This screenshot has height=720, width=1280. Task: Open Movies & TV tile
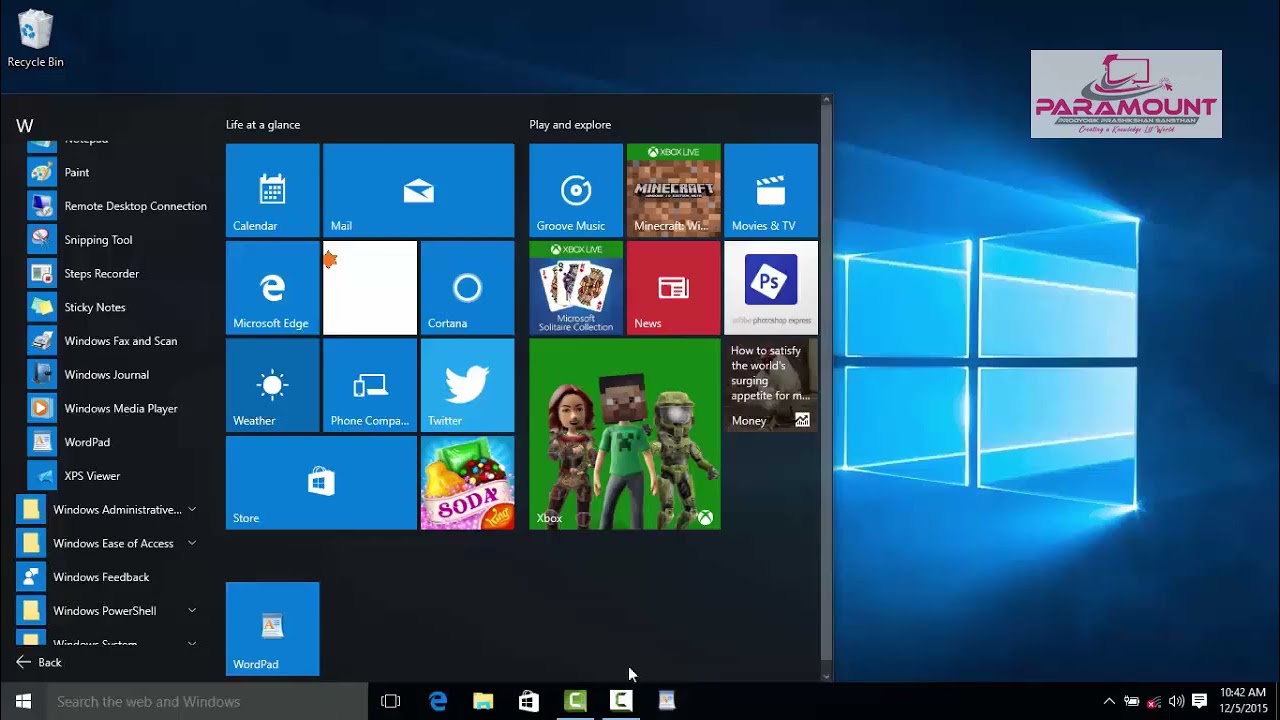(x=771, y=190)
